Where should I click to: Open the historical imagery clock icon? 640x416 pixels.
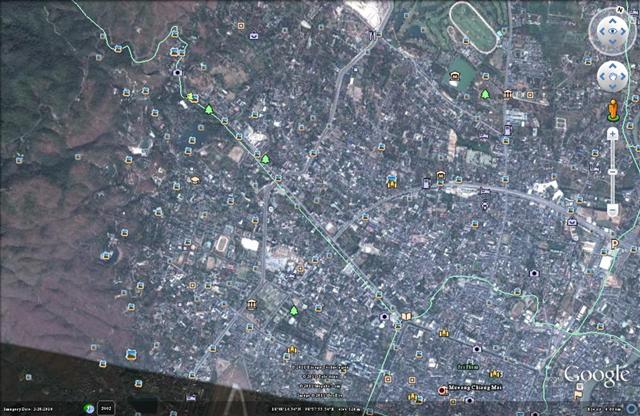click(x=89, y=408)
